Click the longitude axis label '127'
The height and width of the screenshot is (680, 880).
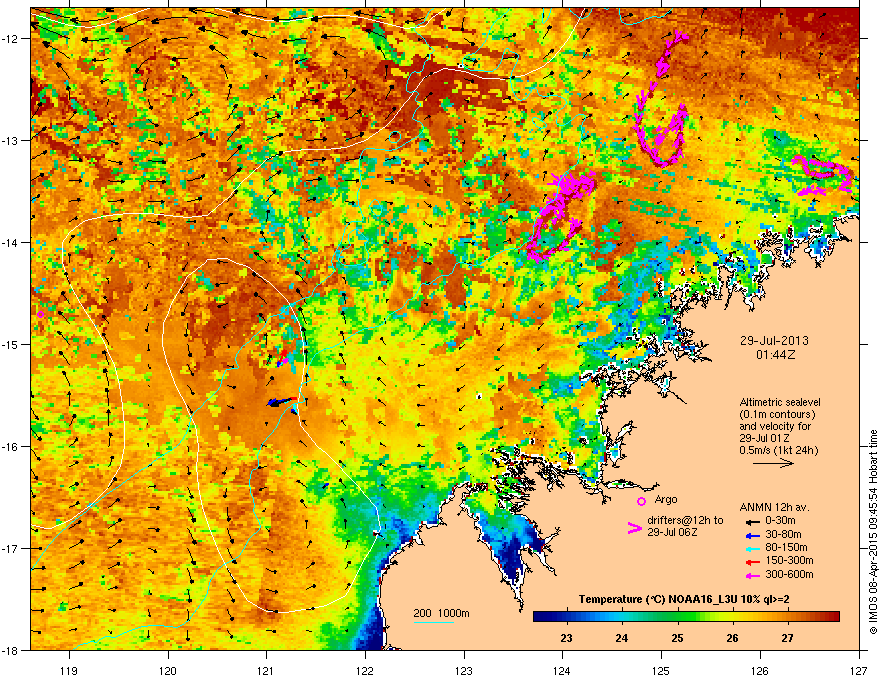[859, 670]
